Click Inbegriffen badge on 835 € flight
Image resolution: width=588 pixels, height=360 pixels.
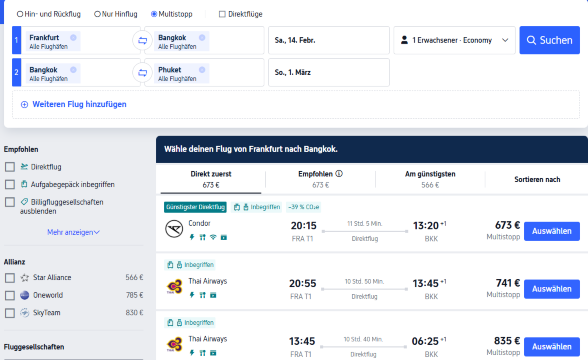click(x=190, y=322)
